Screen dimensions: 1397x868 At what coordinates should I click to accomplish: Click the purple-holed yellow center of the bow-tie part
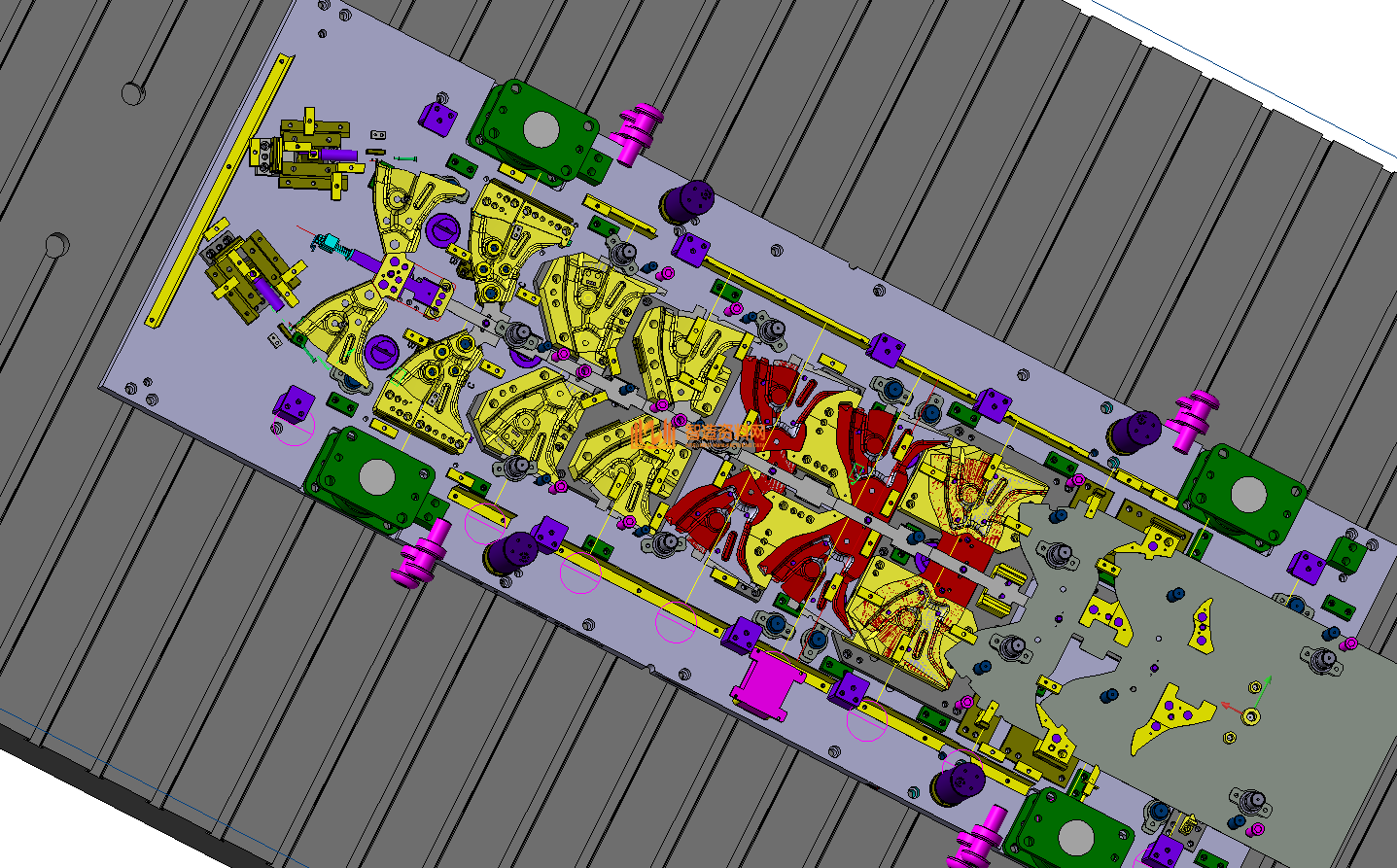(394, 275)
